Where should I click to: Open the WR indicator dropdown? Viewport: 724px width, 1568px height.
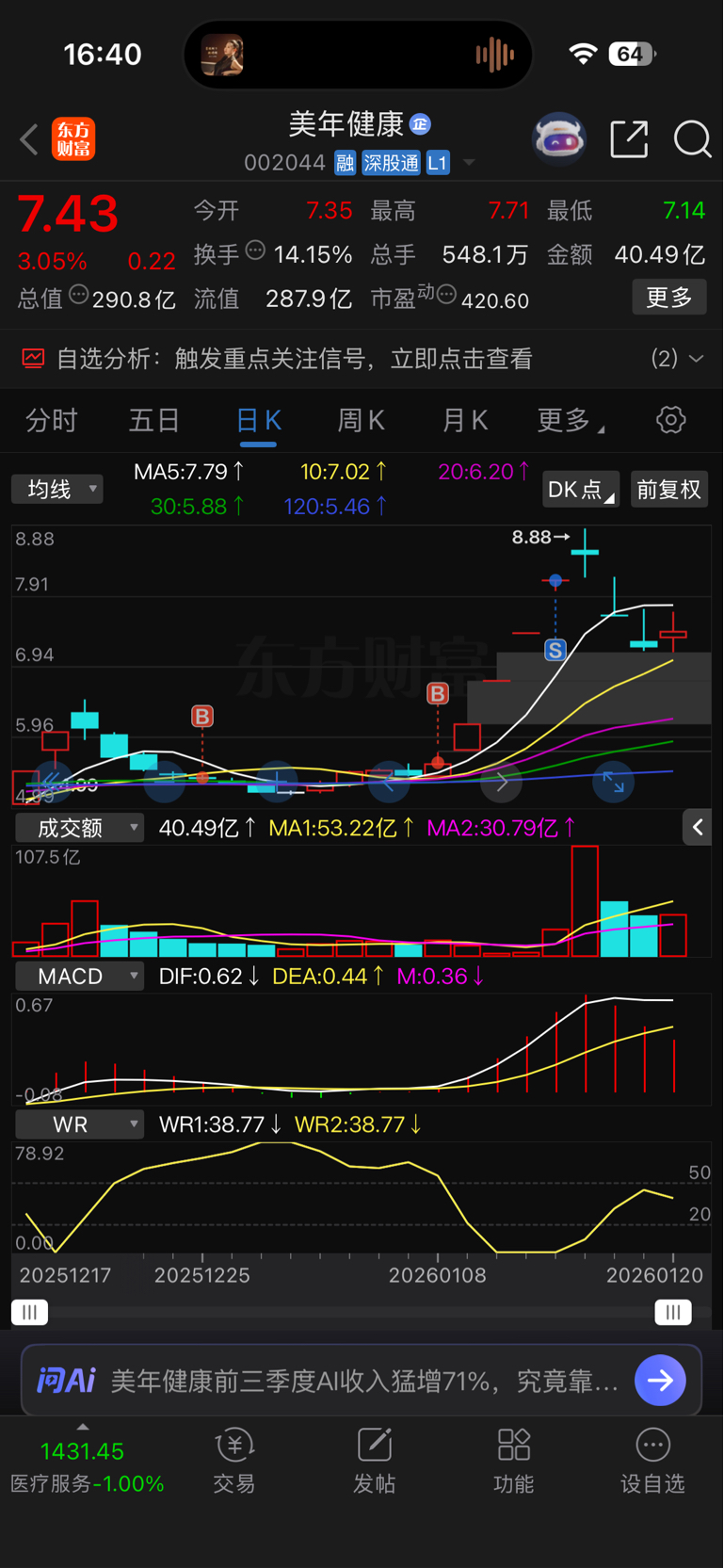click(80, 1124)
